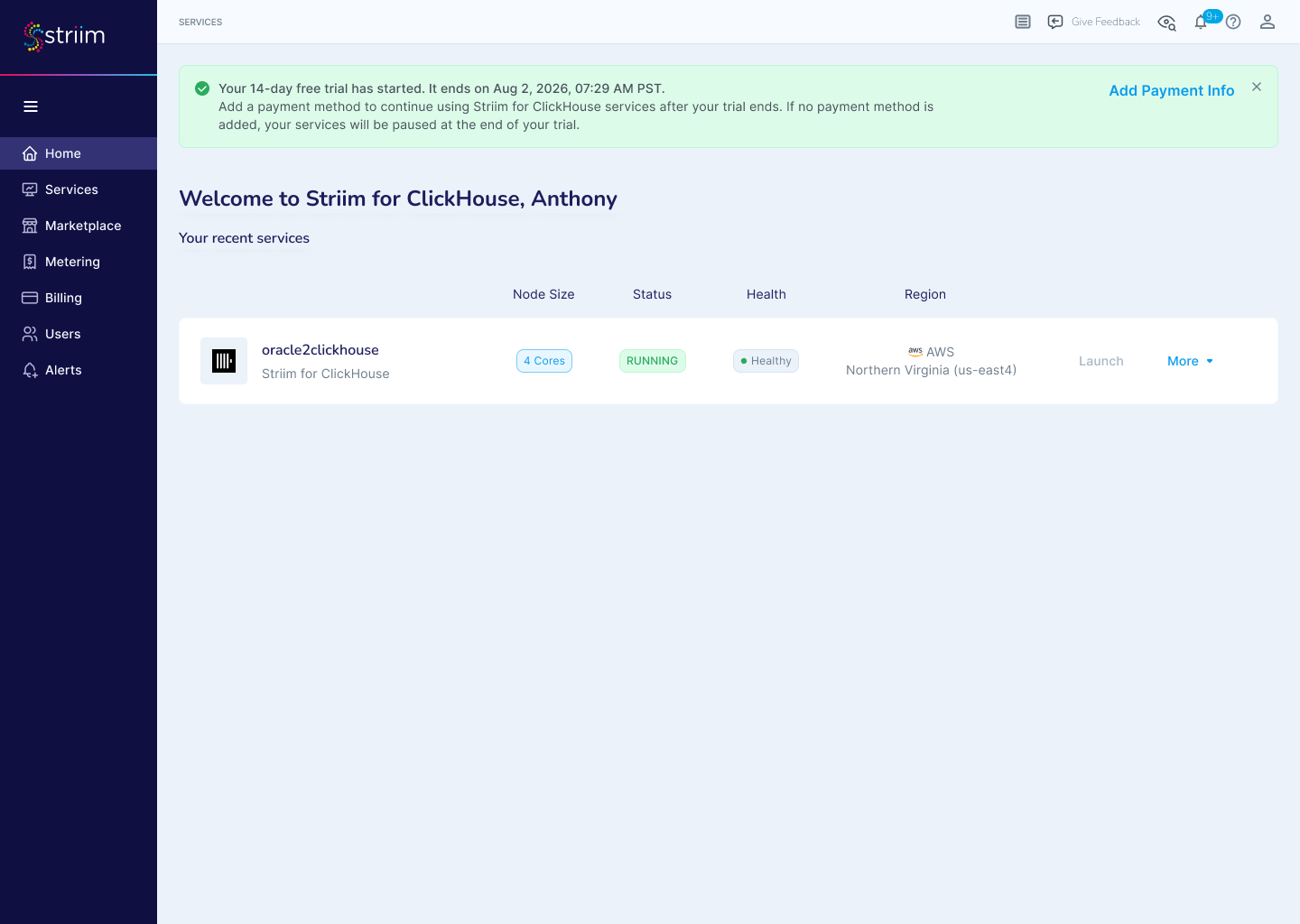The width and height of the screenshot is (1300, 924).
Task: Open the Metering section
Action: [79, 262]
